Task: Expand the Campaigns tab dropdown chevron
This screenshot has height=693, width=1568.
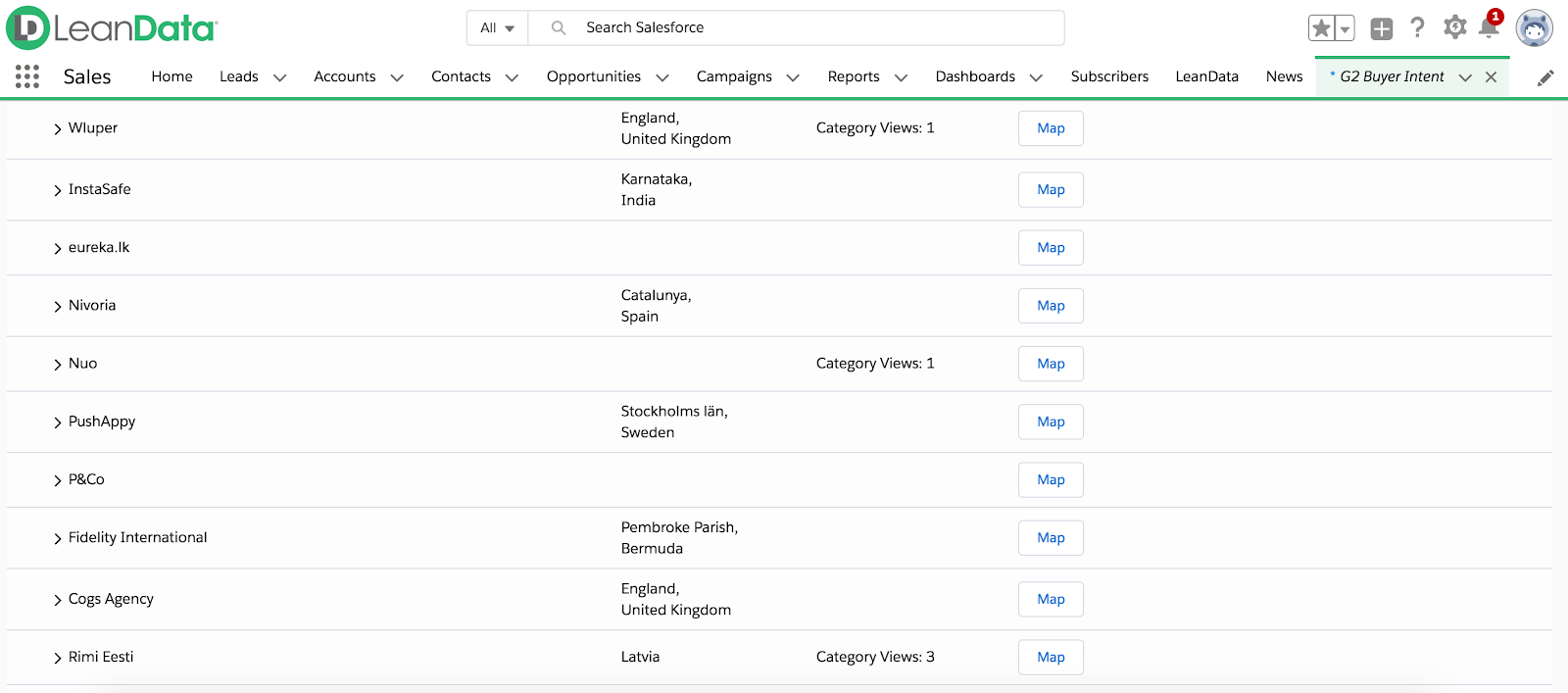Action: pyautogui.click(x=793, y=77)
